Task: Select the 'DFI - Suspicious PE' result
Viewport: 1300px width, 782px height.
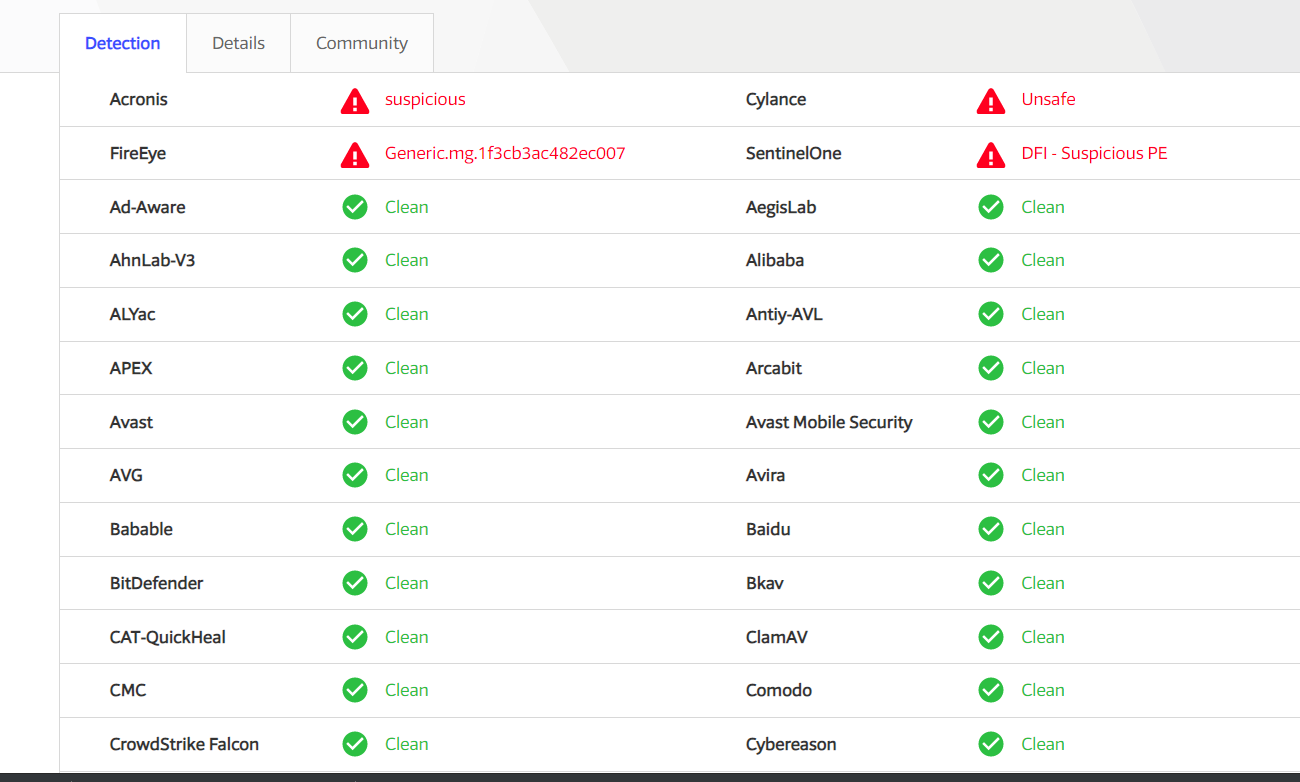Action: pyautogui.click(x=1094, y=153)
